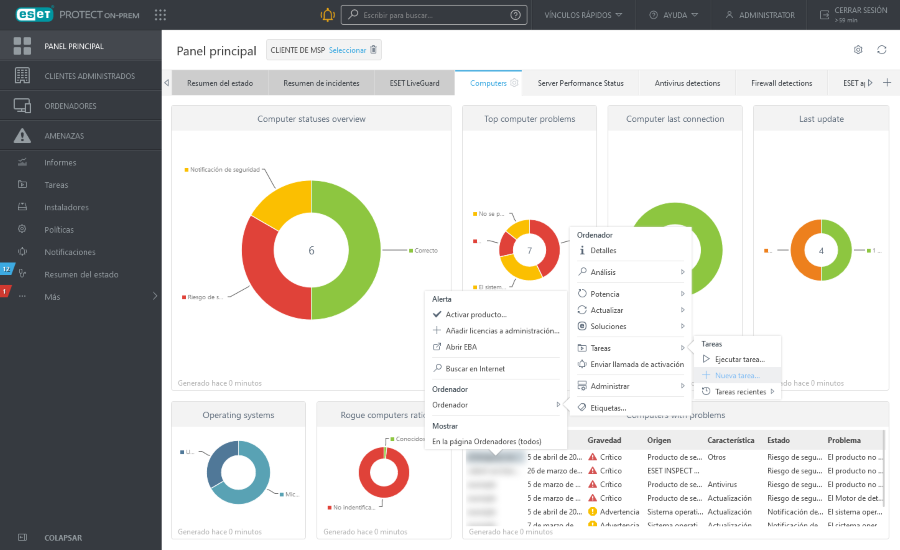Open Administrator user menu
This screenshot has height=550, width=900.
tap(760, 15)
